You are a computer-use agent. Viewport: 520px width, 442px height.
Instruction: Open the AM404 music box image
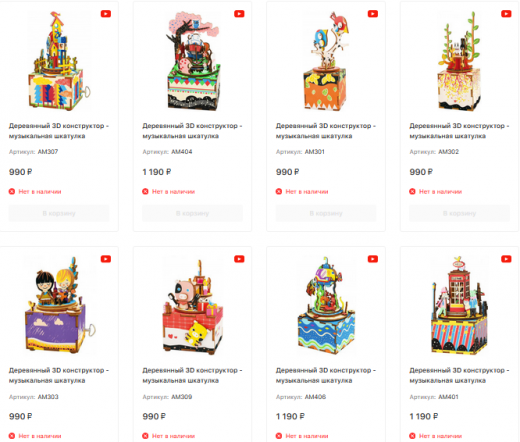pos(193,61)
